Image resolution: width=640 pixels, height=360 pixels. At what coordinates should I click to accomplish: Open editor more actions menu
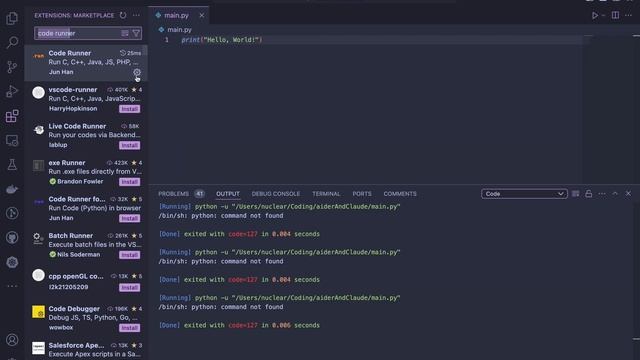click(x=629, y=16)
